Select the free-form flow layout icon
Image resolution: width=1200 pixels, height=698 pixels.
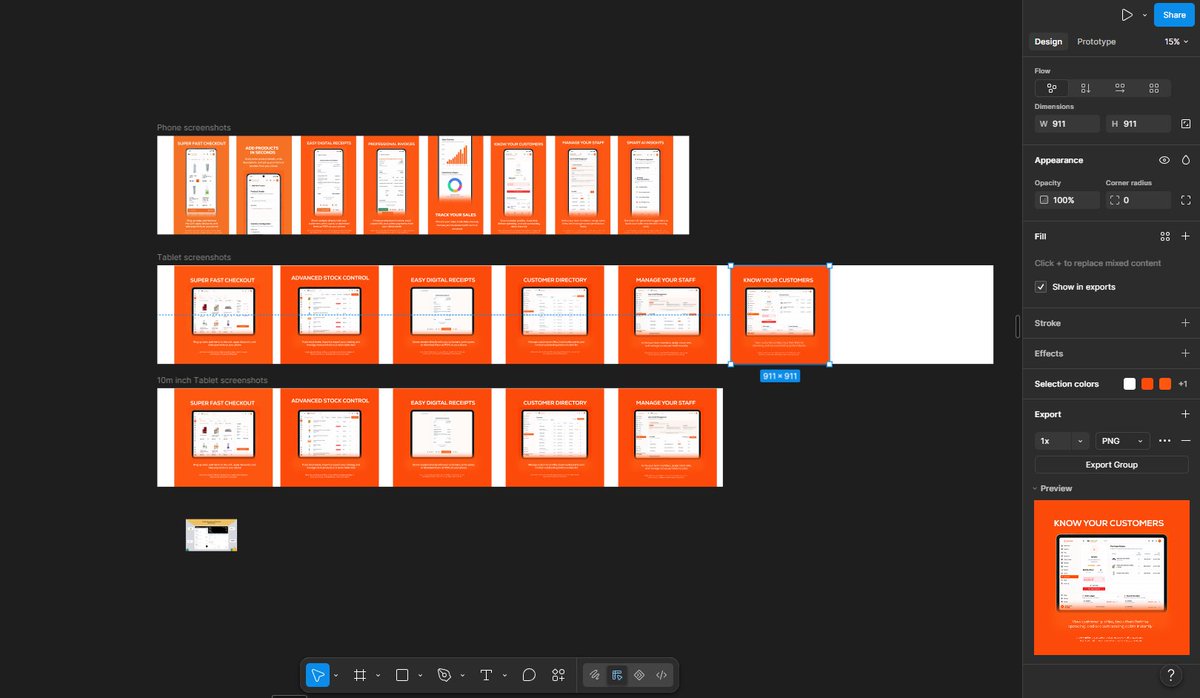(1052, 88)
